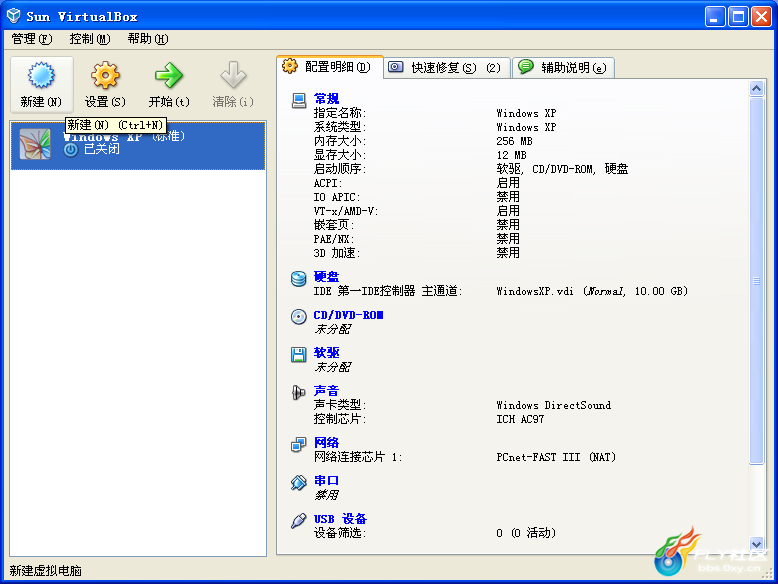
Task: Switch to the 配置明细(D) tab
Action: click(x=330, y=66)
